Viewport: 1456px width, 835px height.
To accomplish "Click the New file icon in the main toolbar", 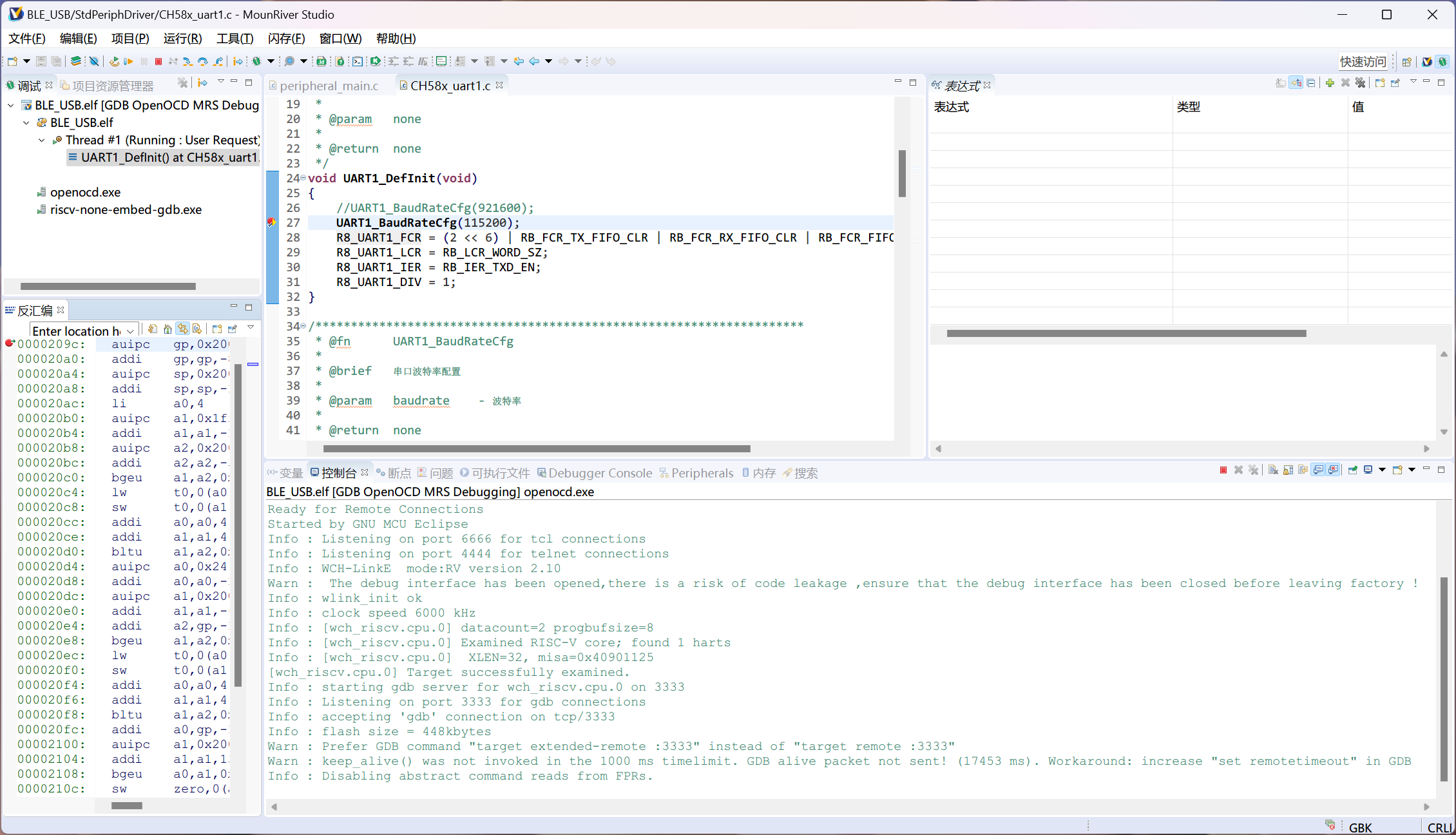I will [x=12, y=61].
